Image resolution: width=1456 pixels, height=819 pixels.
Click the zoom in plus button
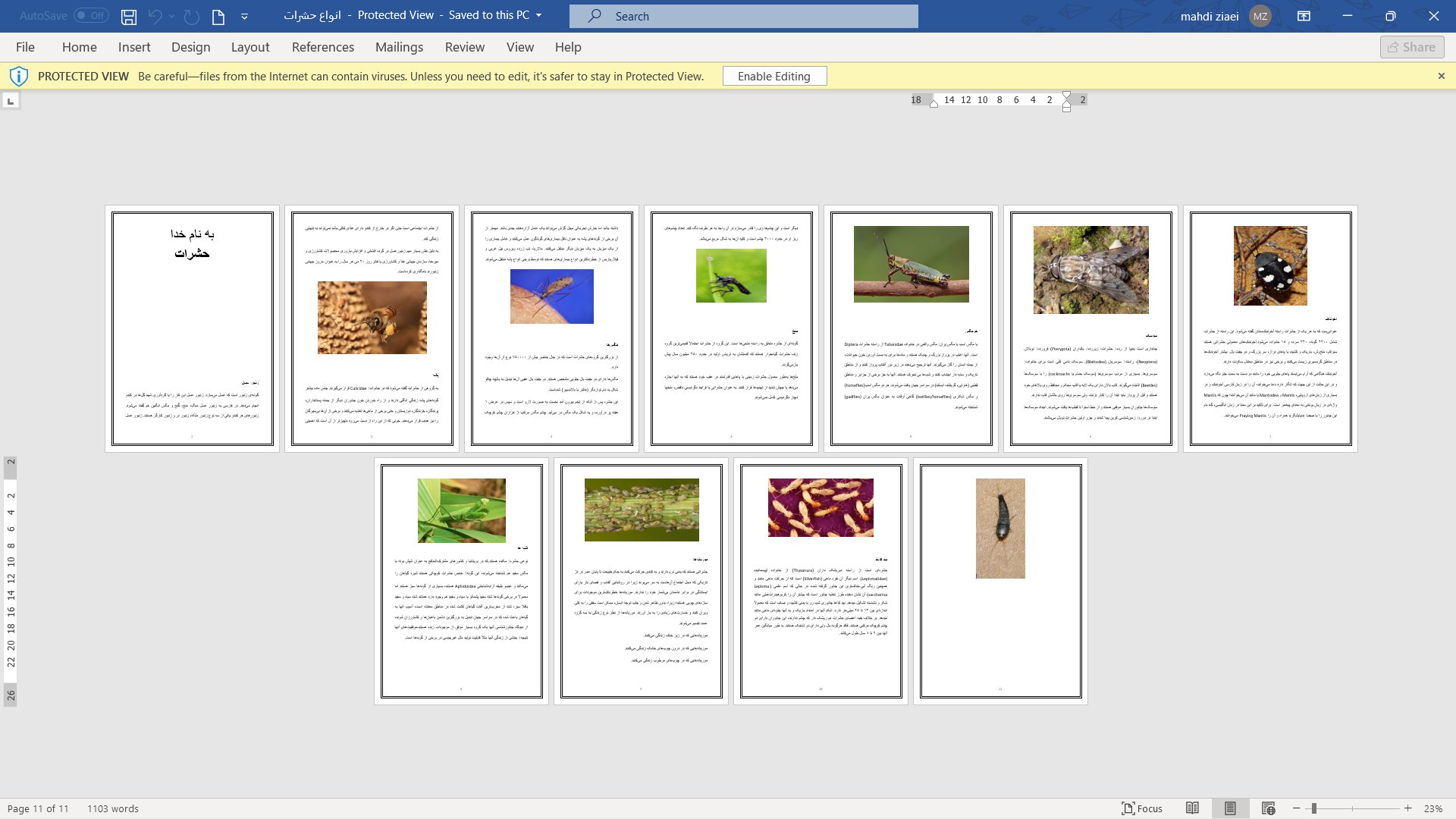pos(1407,808)
